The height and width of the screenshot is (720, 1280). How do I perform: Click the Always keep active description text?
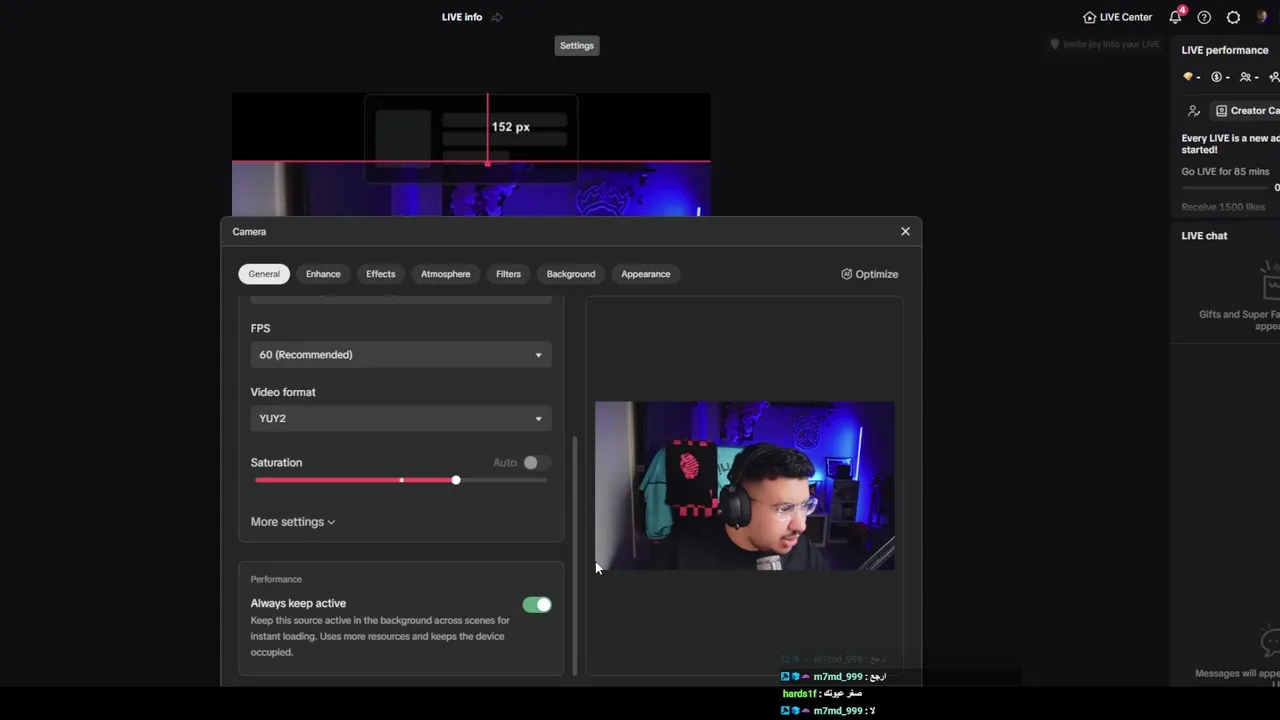380,636
